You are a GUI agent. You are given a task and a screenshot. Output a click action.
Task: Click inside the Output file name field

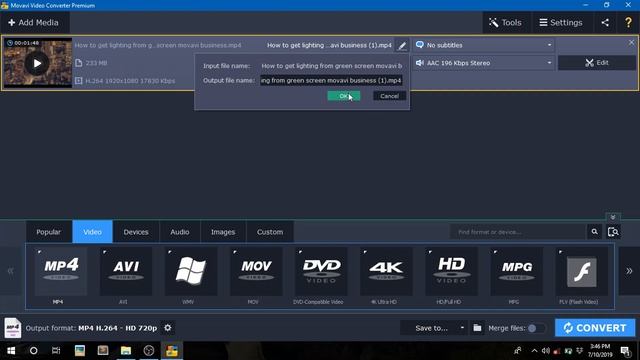pyautogui.click(x=331, y=80)
